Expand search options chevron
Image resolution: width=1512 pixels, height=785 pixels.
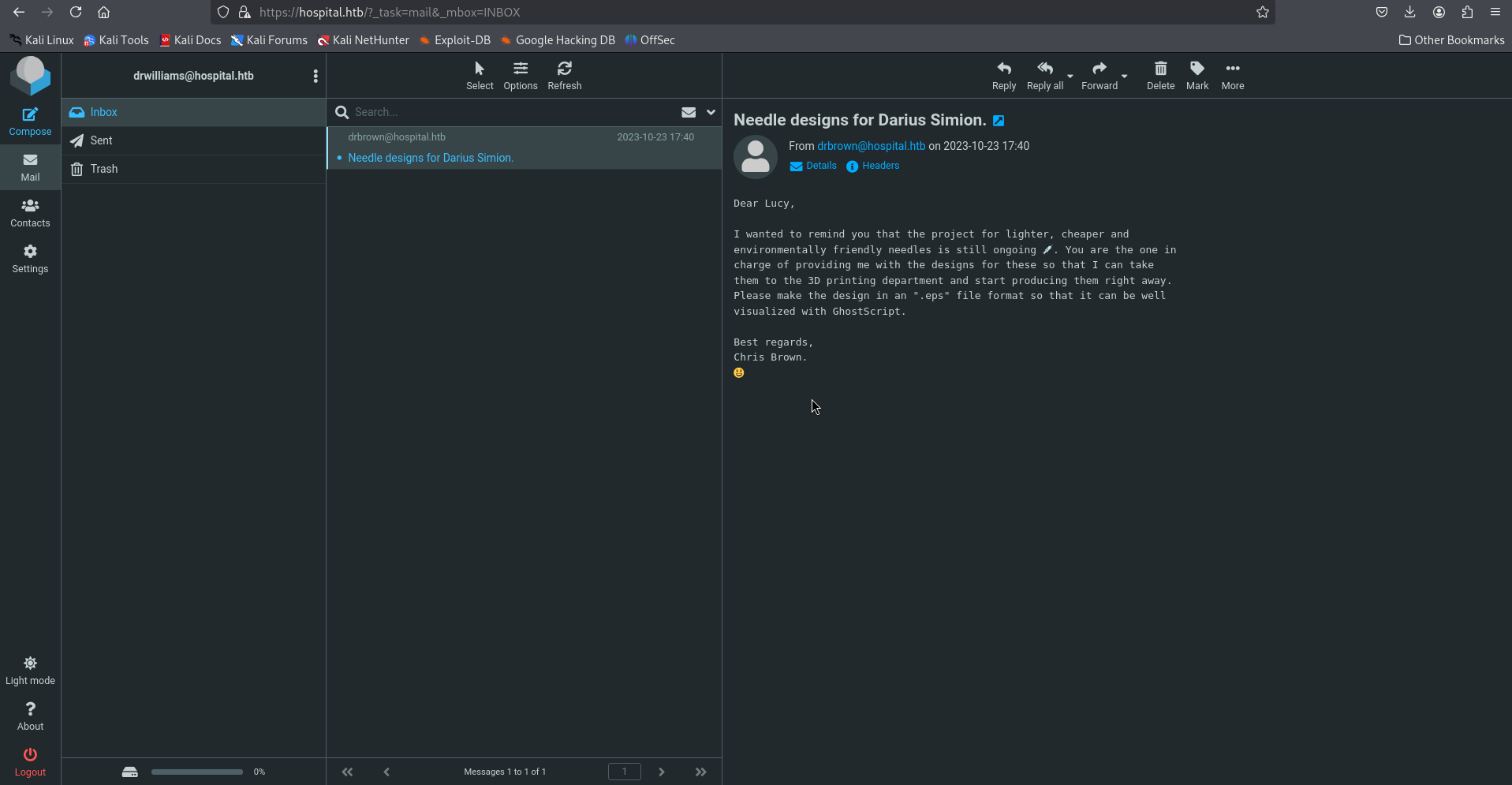point(711,112)
